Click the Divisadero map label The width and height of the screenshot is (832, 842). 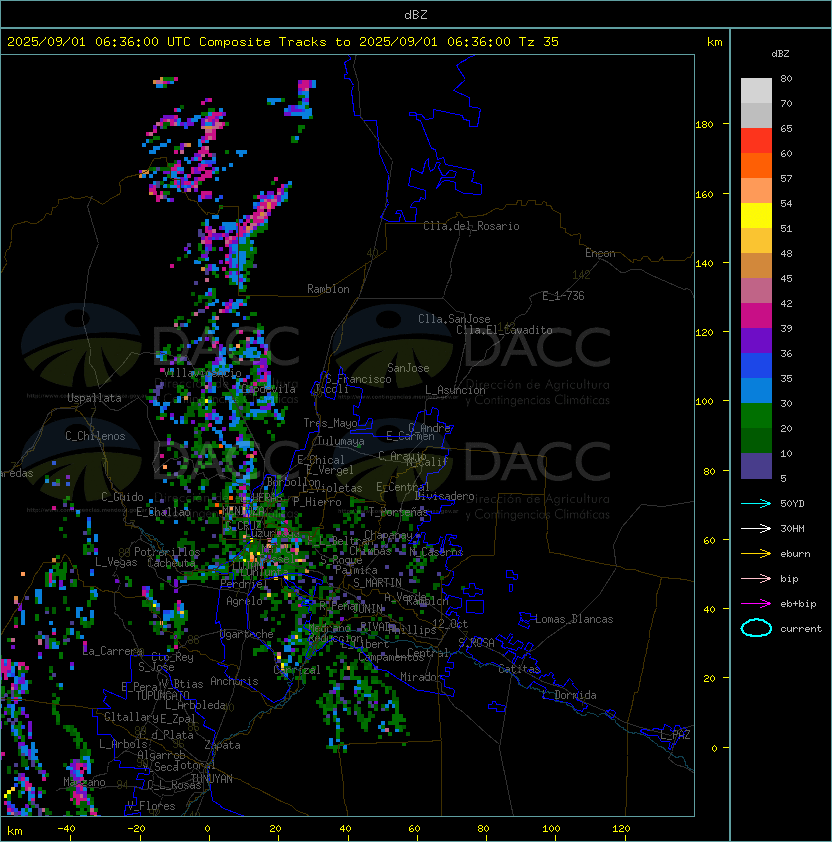pos(445,496)
